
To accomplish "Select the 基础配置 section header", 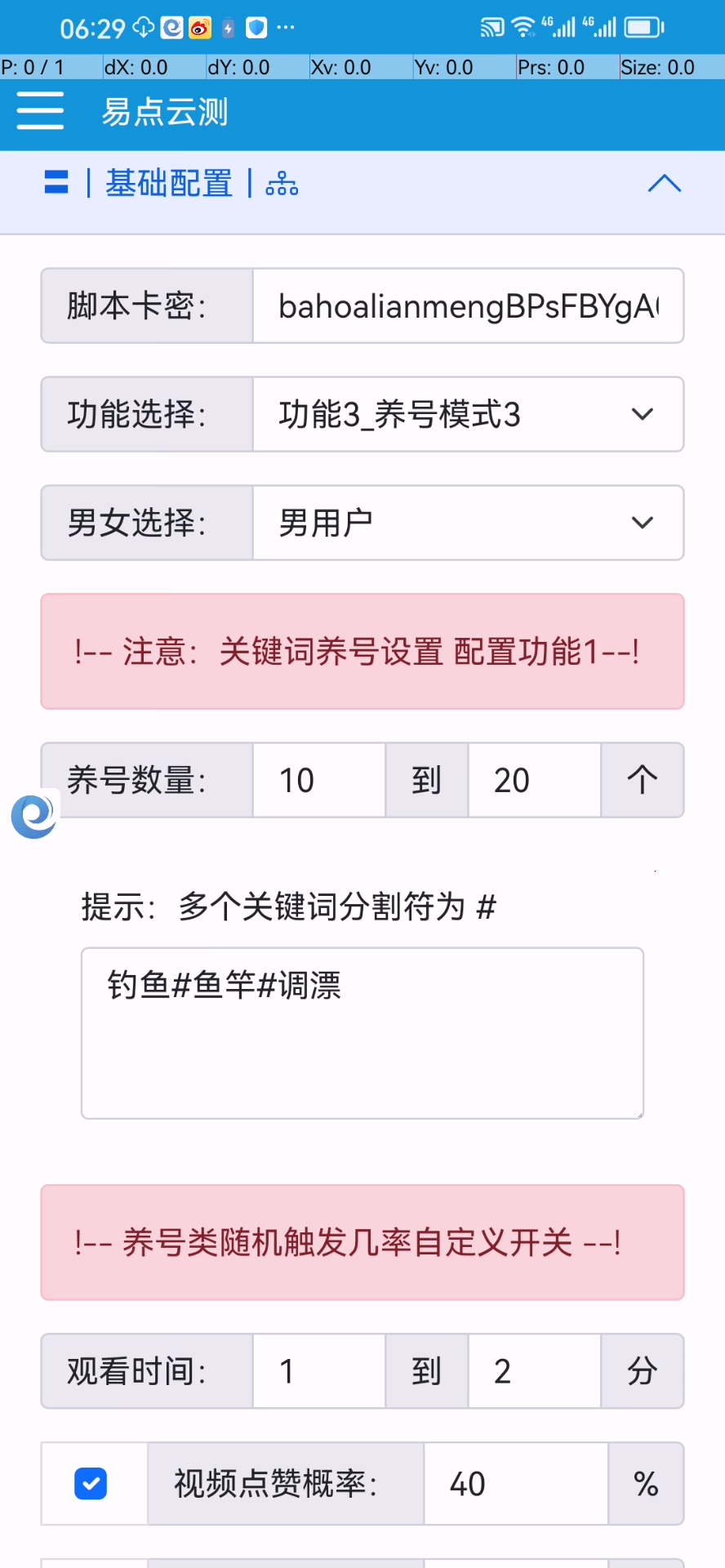I will (169, 184).
